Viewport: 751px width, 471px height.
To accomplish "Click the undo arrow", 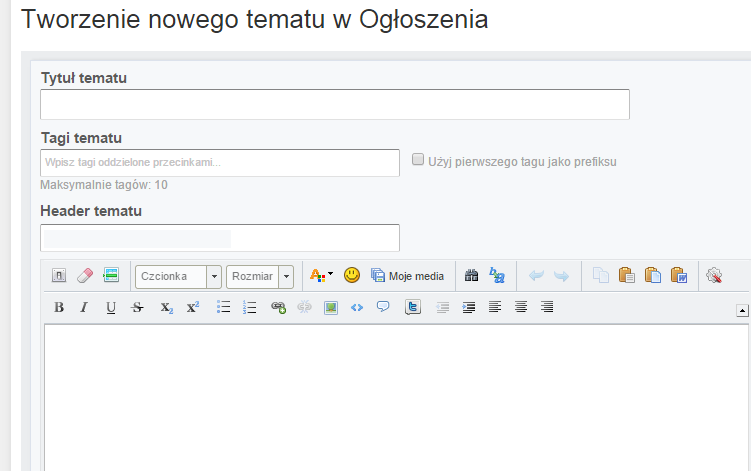I will tap(536, 276).
